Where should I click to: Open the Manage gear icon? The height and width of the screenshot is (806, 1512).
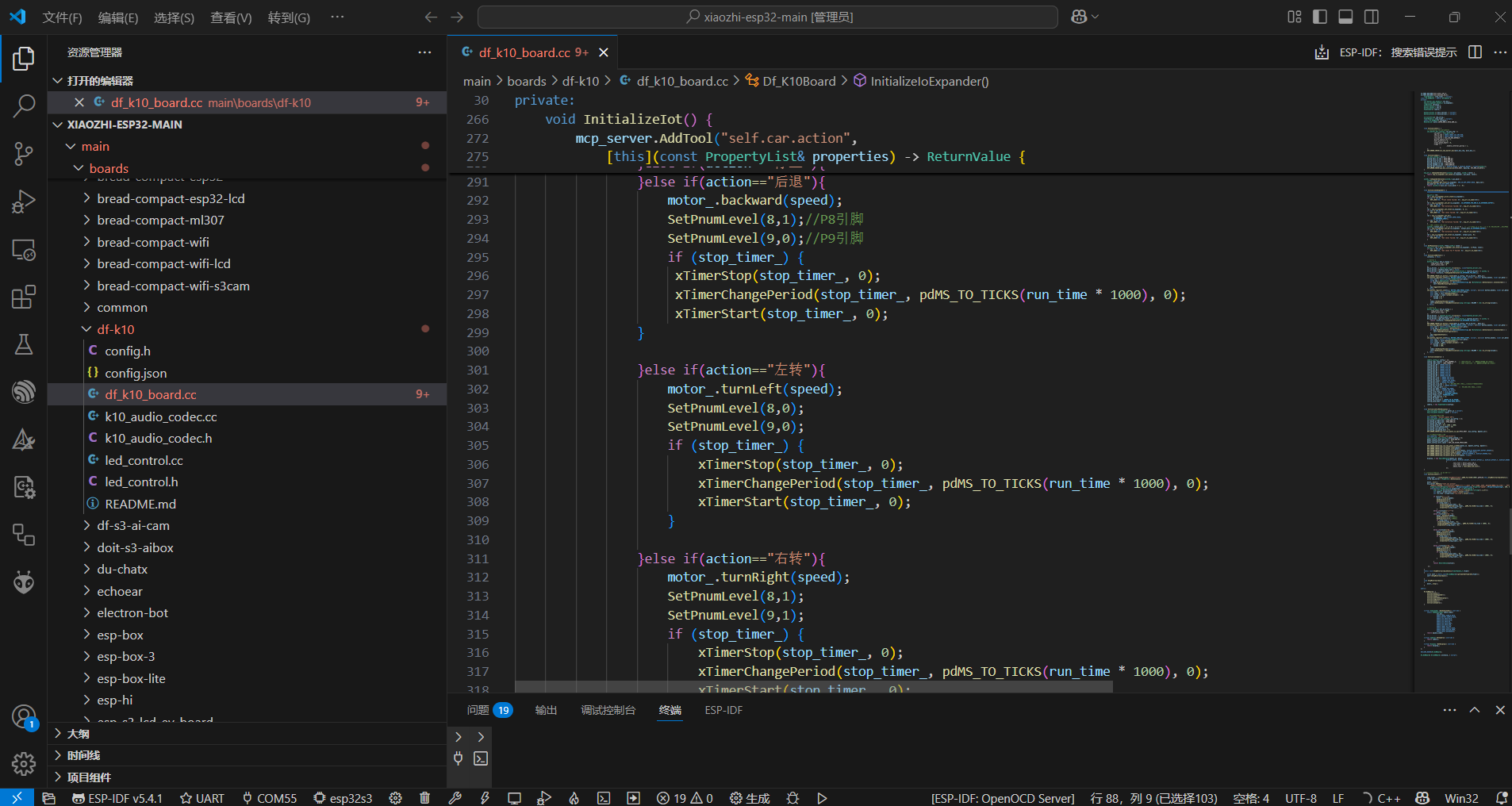pos(24,764)
